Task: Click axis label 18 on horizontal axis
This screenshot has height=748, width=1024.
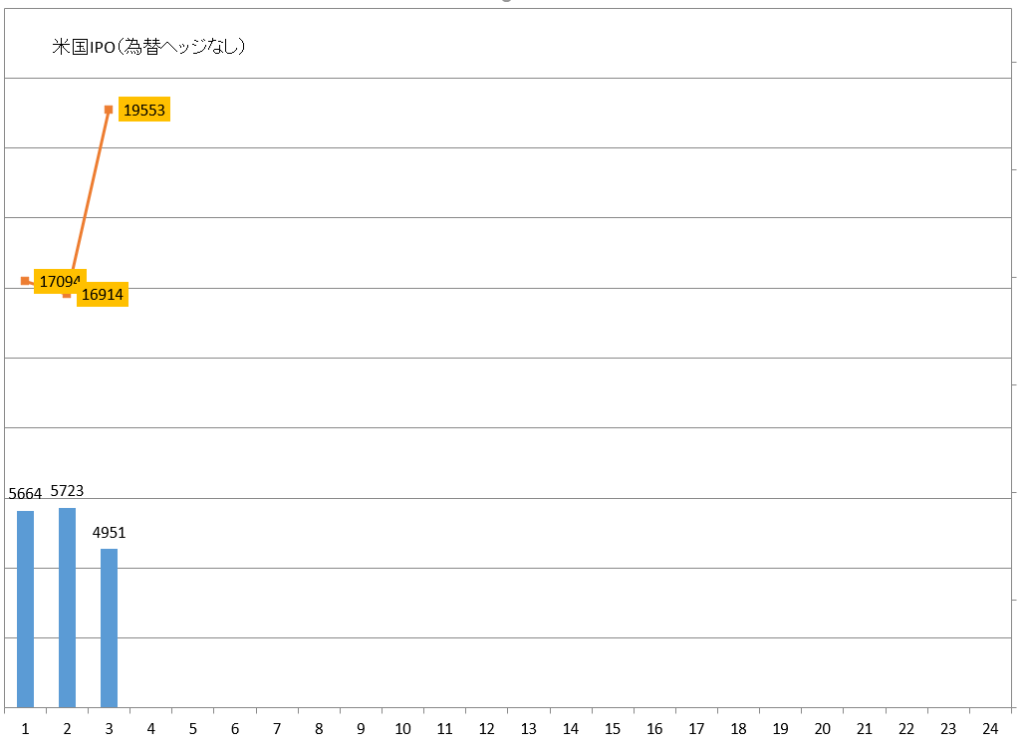Action: [739, 729]
